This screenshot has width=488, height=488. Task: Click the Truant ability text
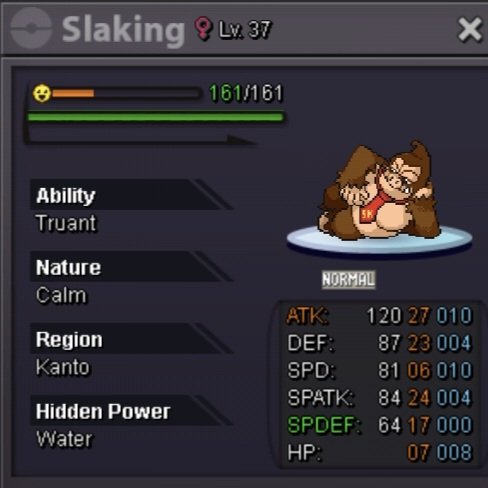pyautogui.click(x=66, y=223)
